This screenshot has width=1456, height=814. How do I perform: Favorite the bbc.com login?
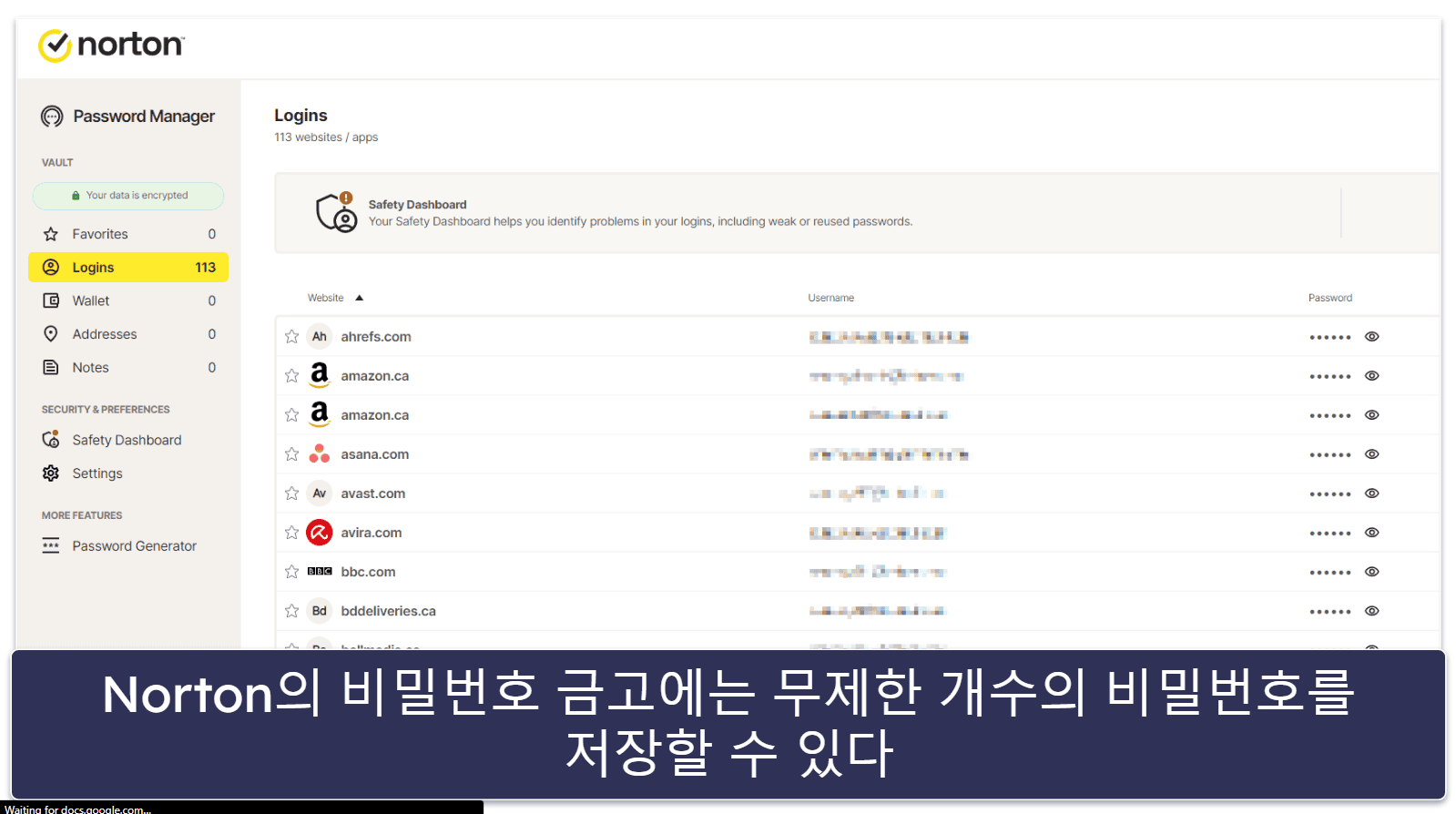(291, 572)
